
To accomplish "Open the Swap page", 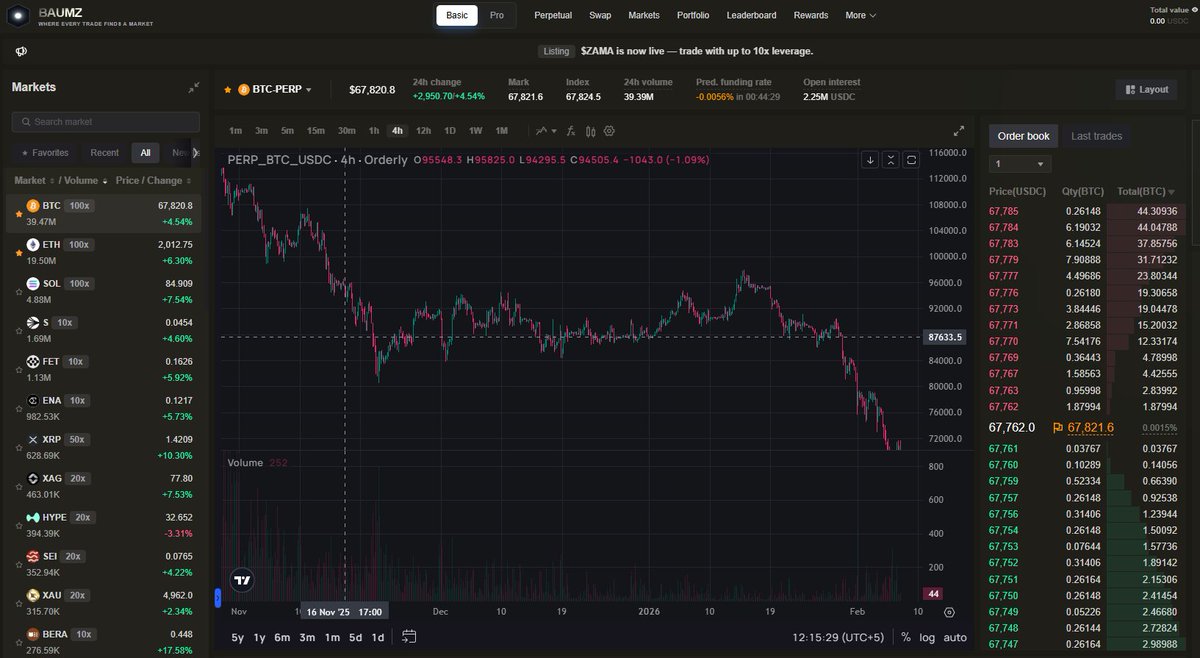I will click(x=600, y=15).
